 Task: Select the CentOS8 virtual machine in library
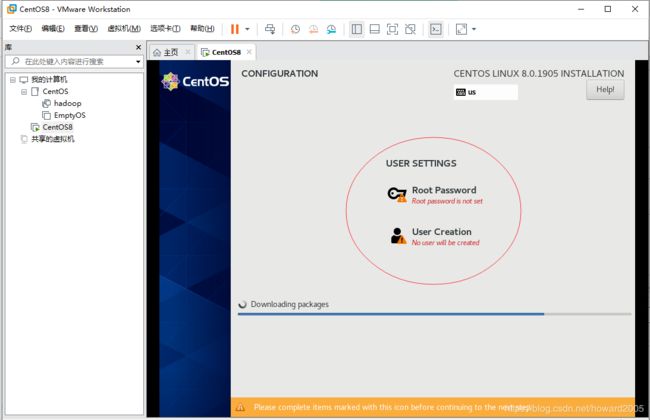point(57,127)
